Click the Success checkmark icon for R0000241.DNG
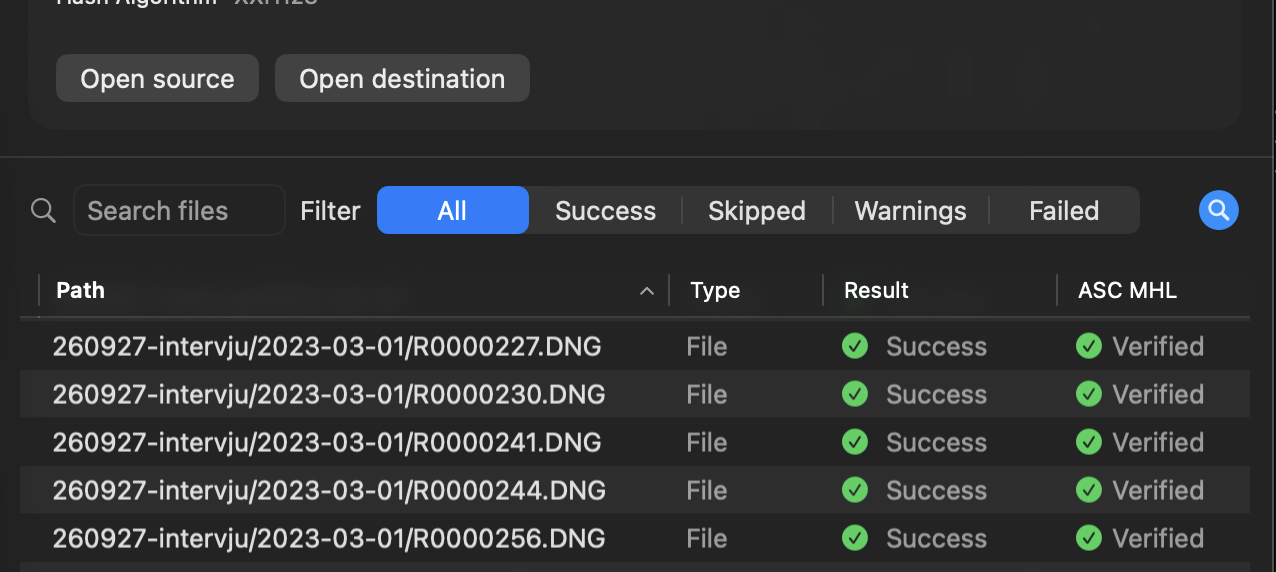1276x572 pixels. (x=855, y=442)
